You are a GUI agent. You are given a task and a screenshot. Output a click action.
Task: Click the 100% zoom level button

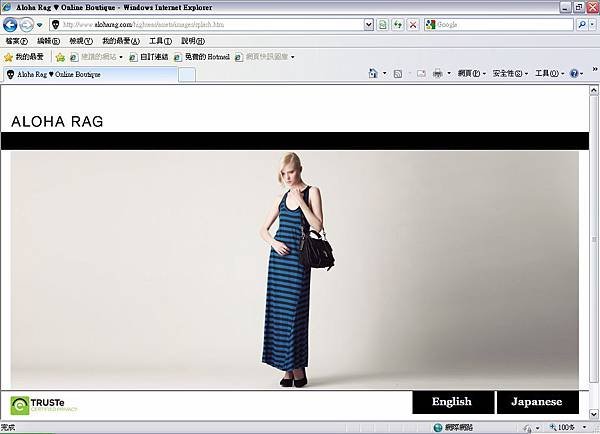tap(562, 427)
